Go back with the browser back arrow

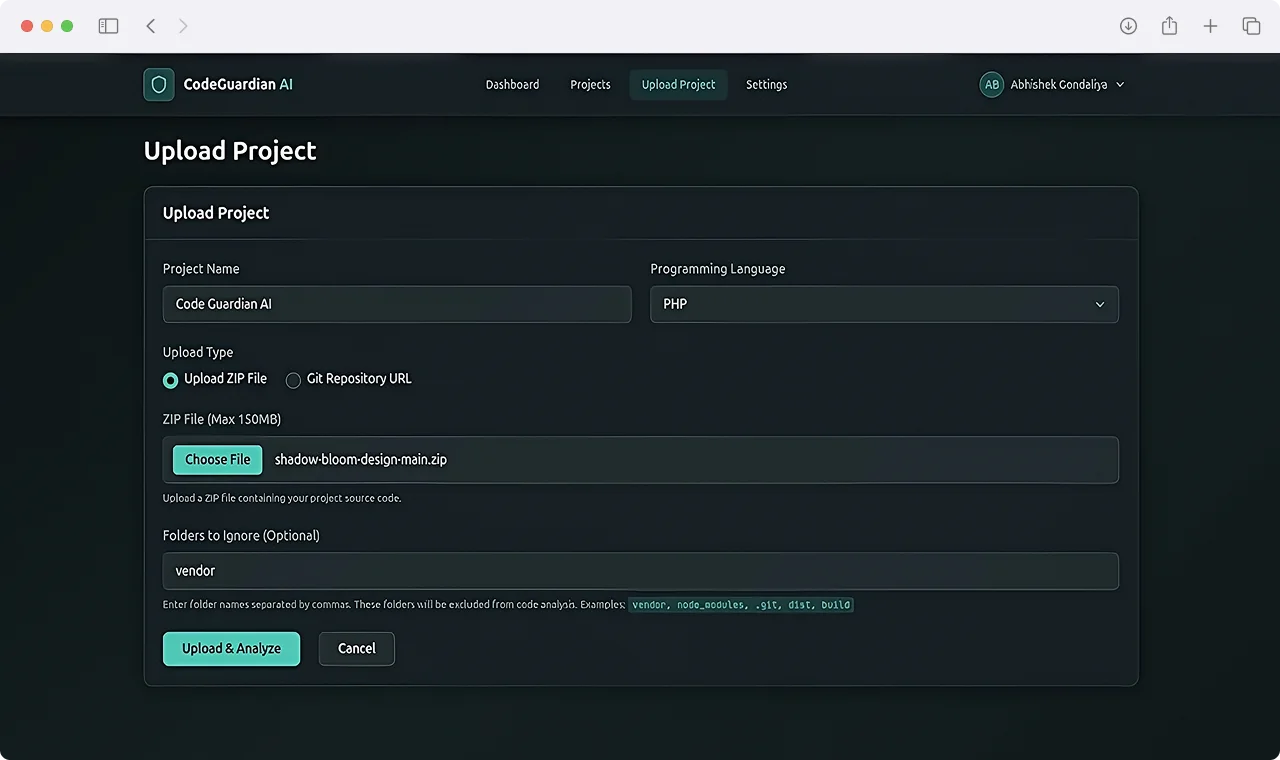click(150, 26)
